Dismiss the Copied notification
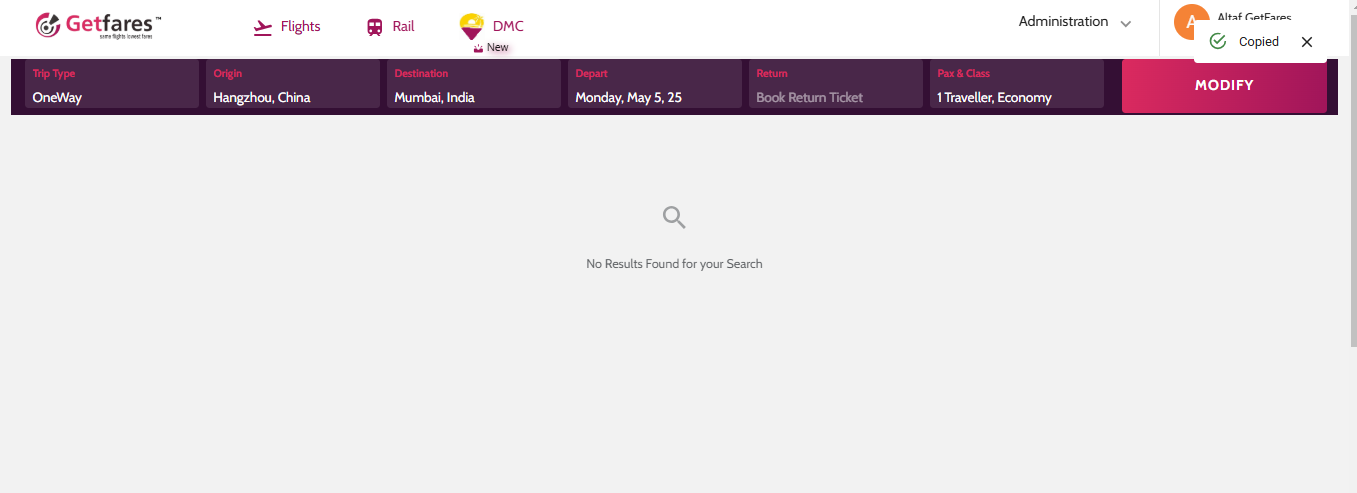The height and width of the screenshot is (493, 1357). [x=1306, y=42]
